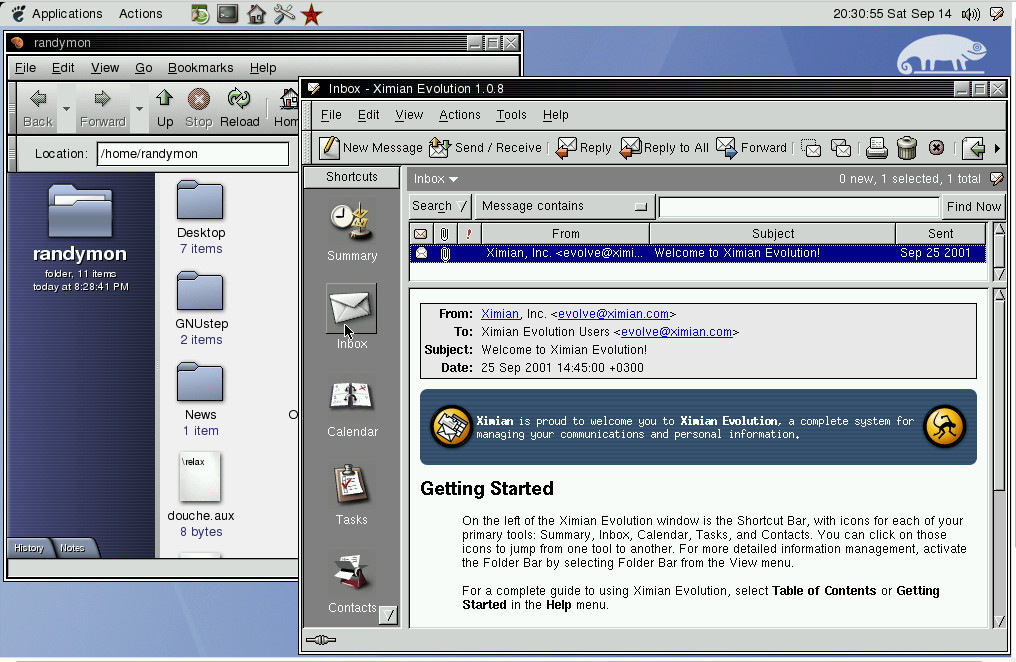Open the terminal launcher in the top panel
The width and height of the screenshot is (1016, 662).
point(227,14)
